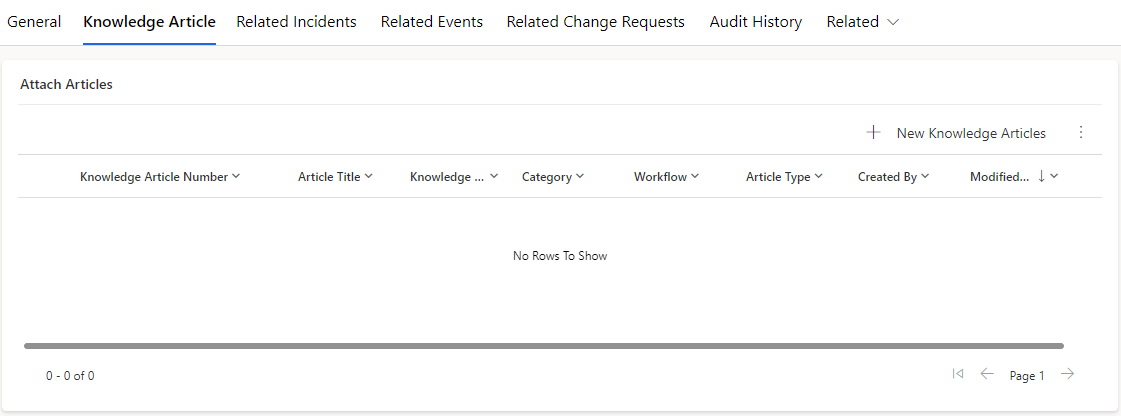Open Article Type column dropdown
This screenshot has height=416, width=1121.
(819, 177)
